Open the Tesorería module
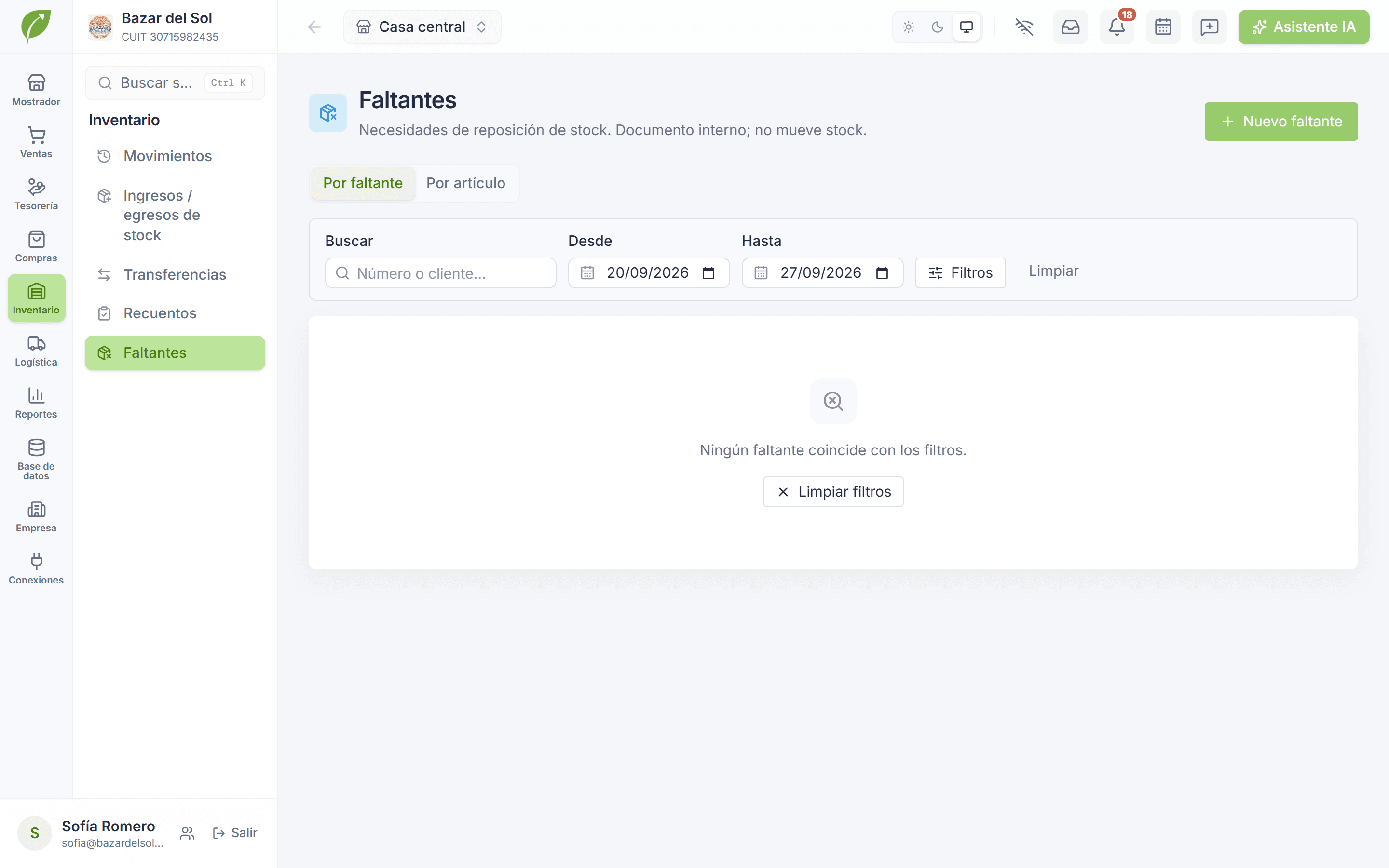Viewport: 1389px width, 868px height. (36, 194)
